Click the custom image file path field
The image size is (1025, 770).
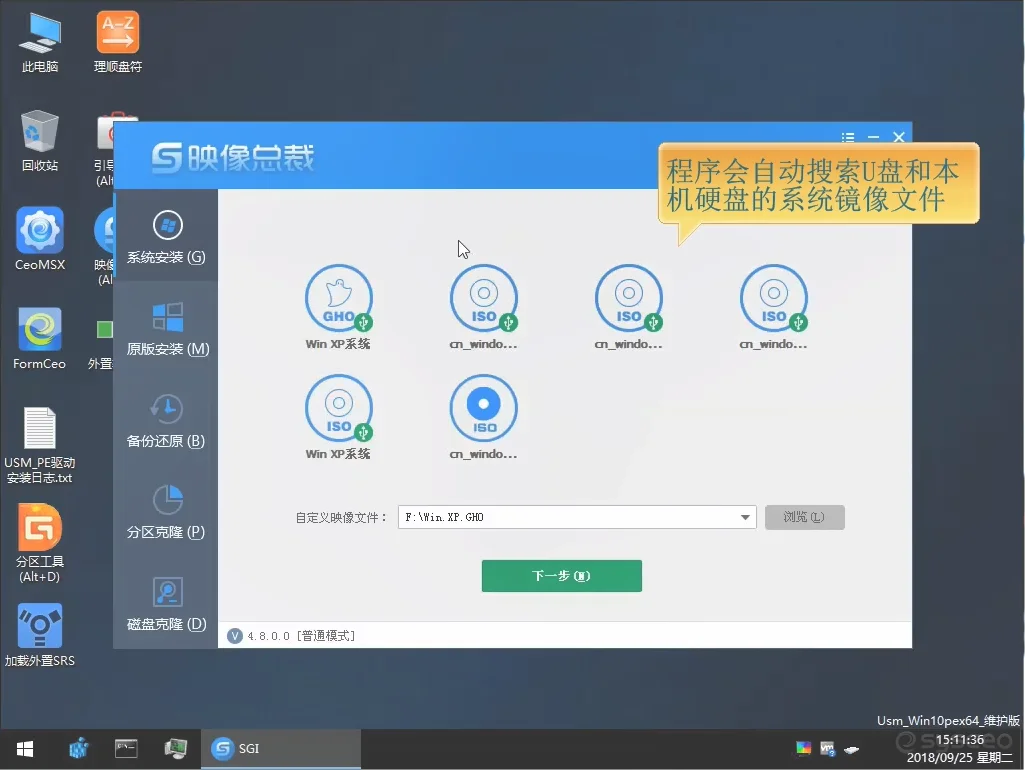coord(565,518)
